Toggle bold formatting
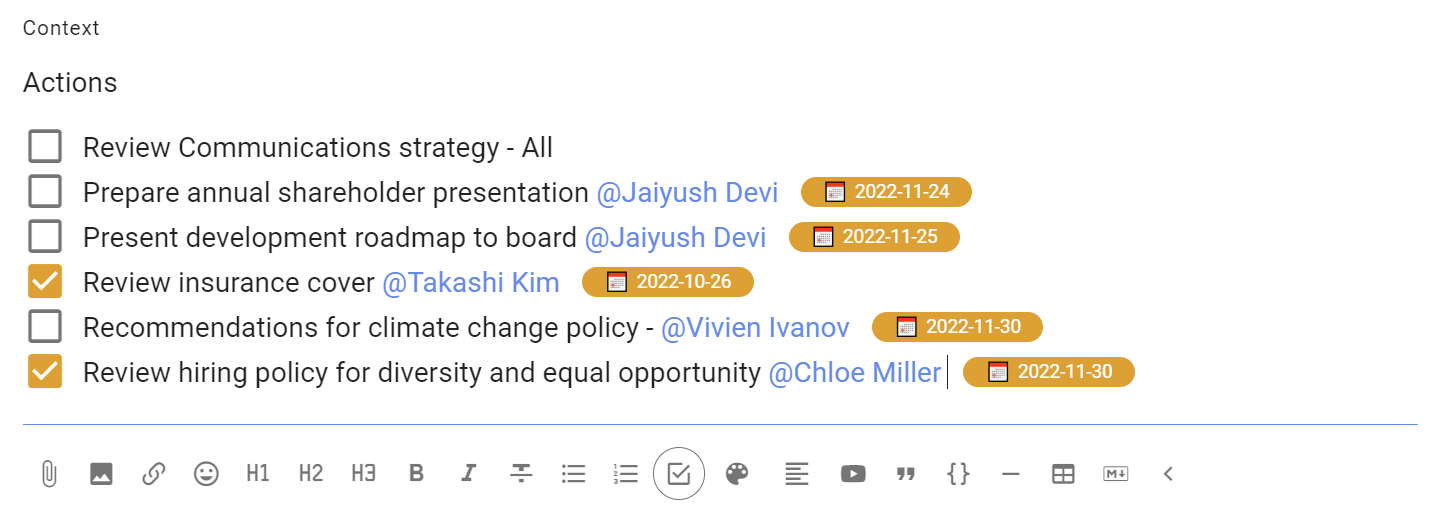This screenshot has height=508, width=1443. pos(417,474)
